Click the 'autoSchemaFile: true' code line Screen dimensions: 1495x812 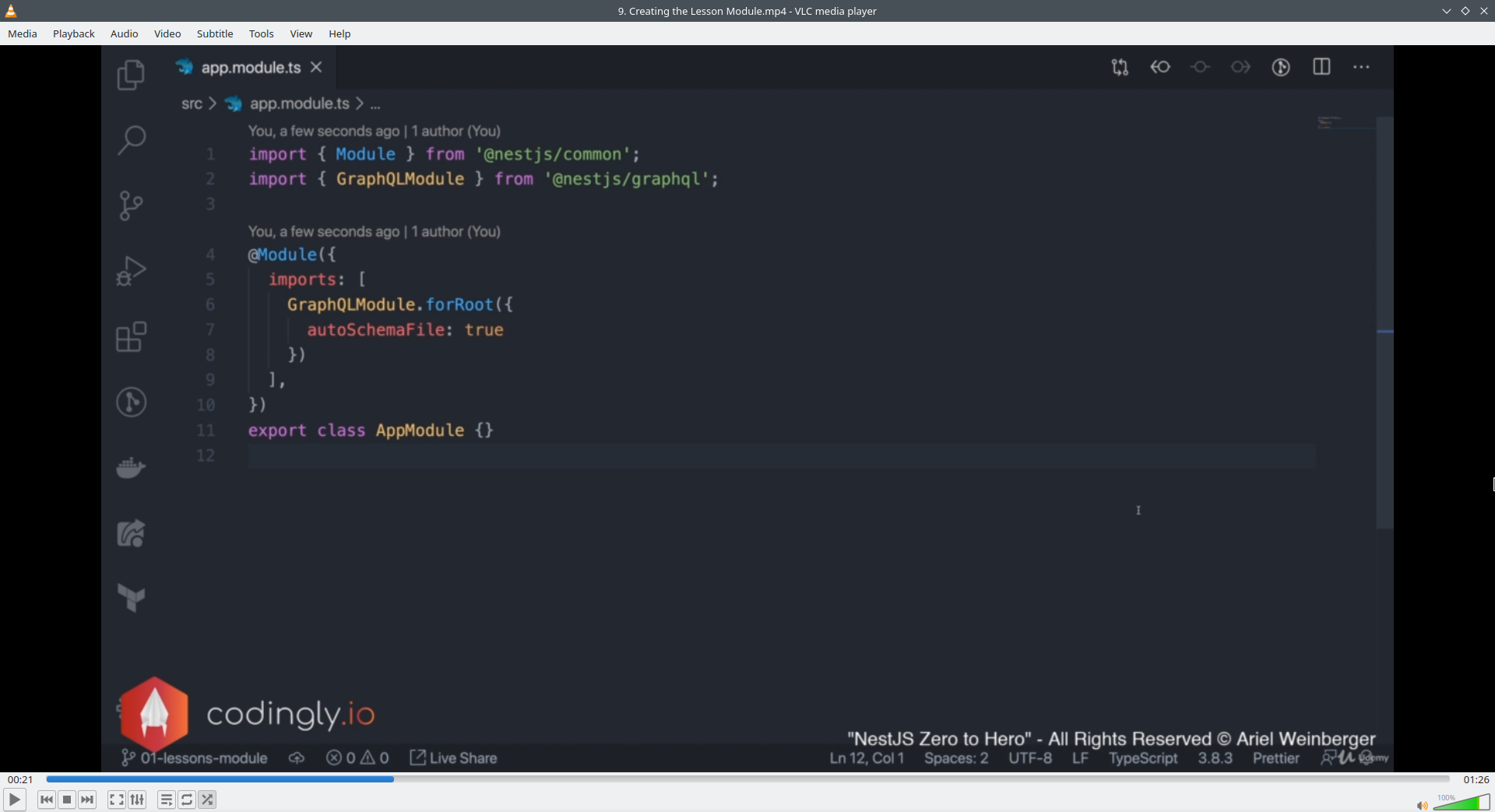click(405, 330)
